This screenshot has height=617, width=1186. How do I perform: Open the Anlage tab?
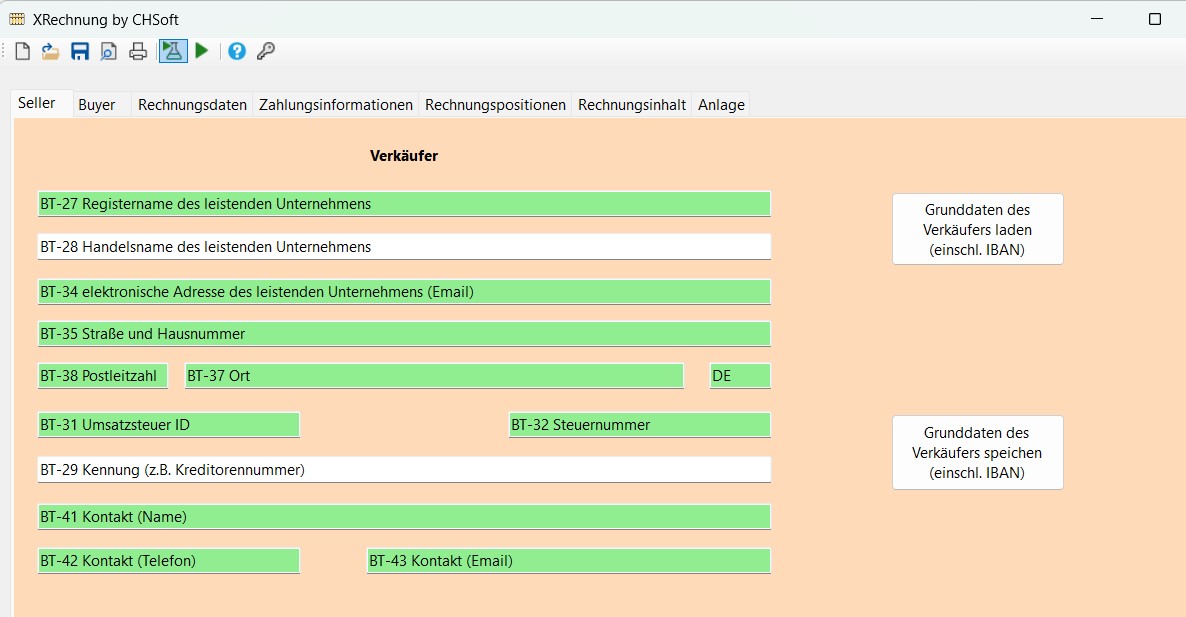pos(721,105)
